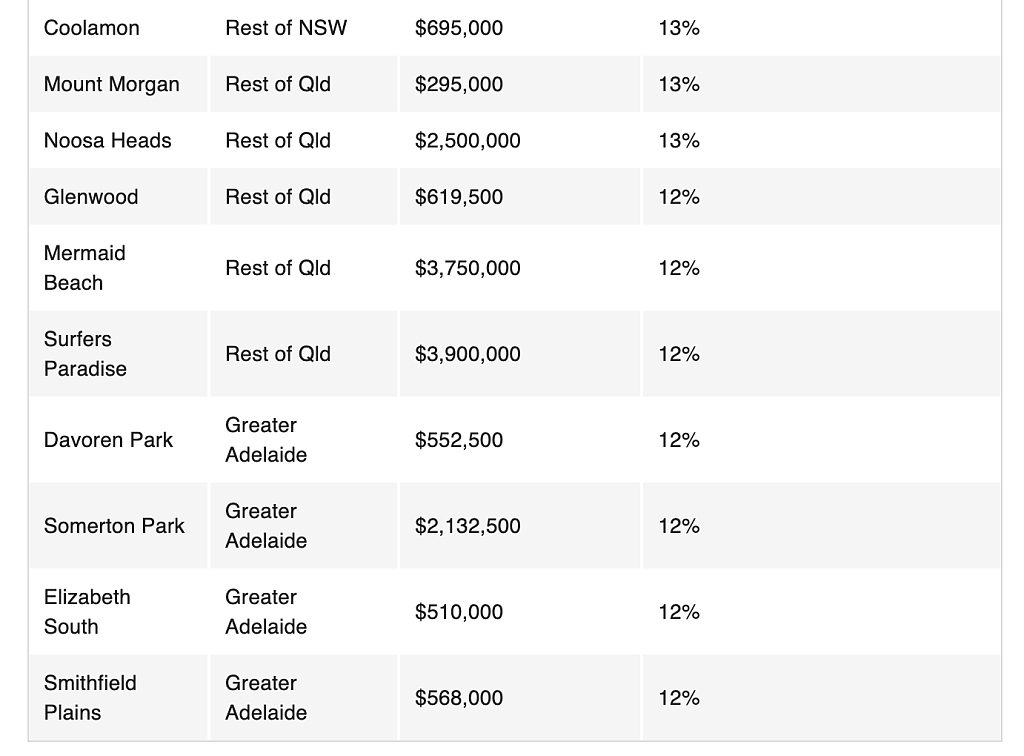Click the $295,000 Mount Morgan price
Screen dimensions: 1024x756
point(459,84)
